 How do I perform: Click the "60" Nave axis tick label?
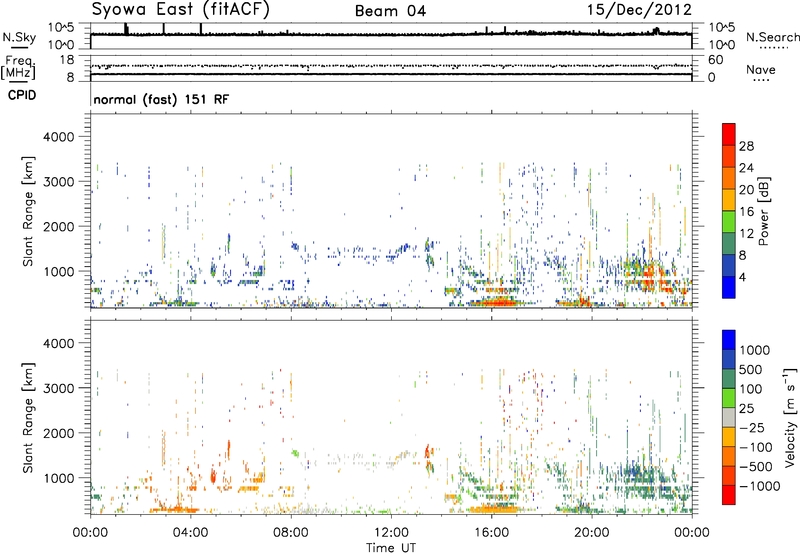point(715,60)
